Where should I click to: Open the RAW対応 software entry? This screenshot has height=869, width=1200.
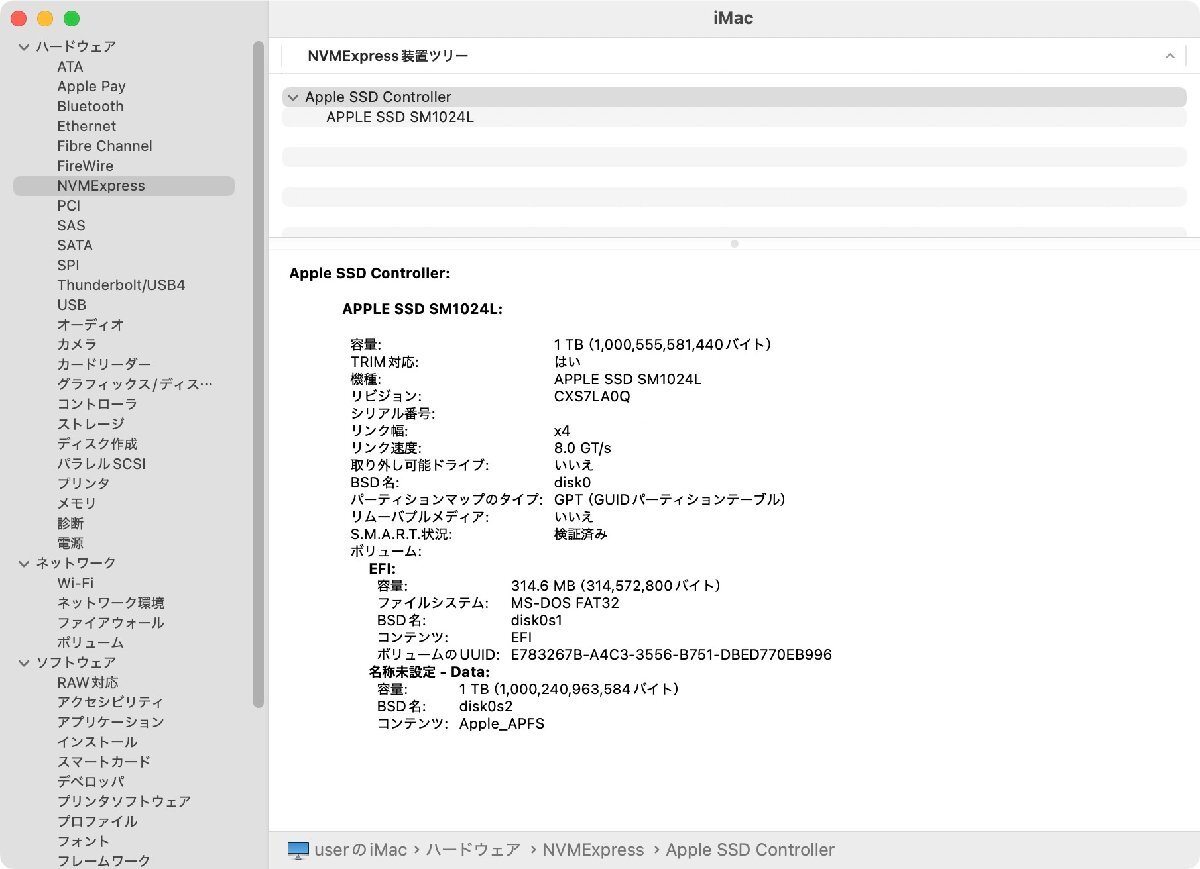(87, 682)
